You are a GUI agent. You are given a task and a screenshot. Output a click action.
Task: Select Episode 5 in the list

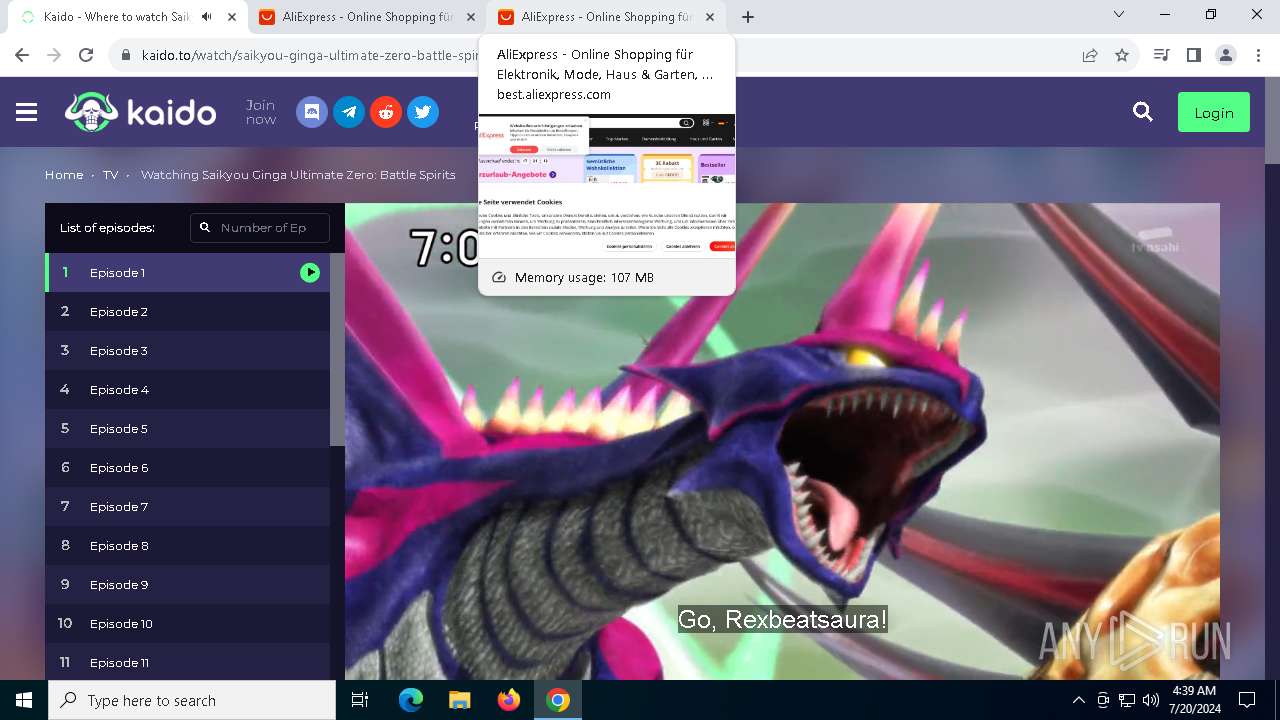coord(187,428)
